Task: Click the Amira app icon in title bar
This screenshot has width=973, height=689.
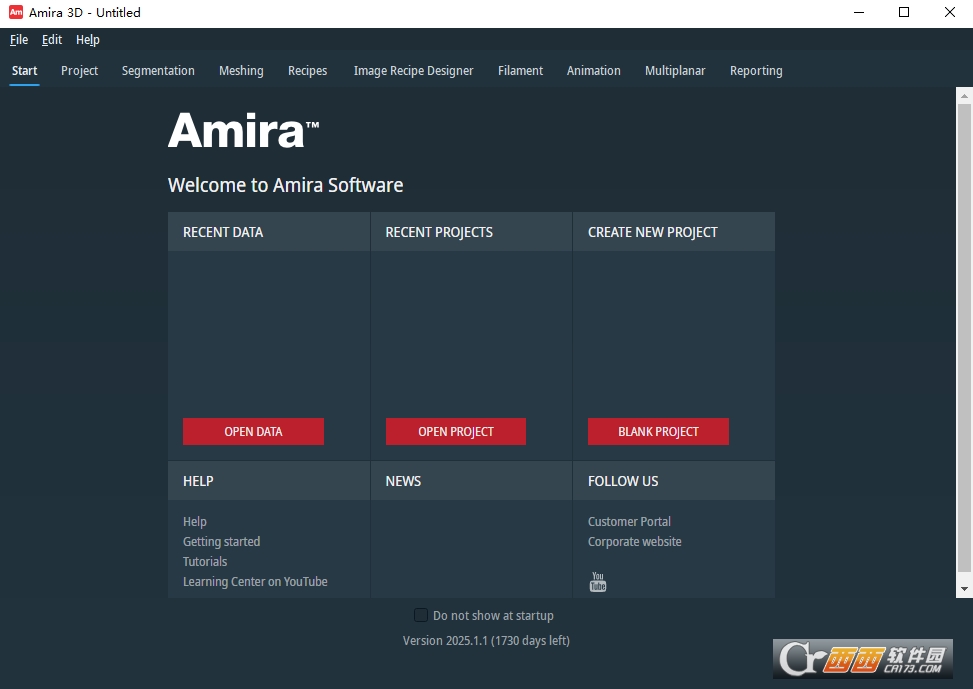Action: (16, 12)
